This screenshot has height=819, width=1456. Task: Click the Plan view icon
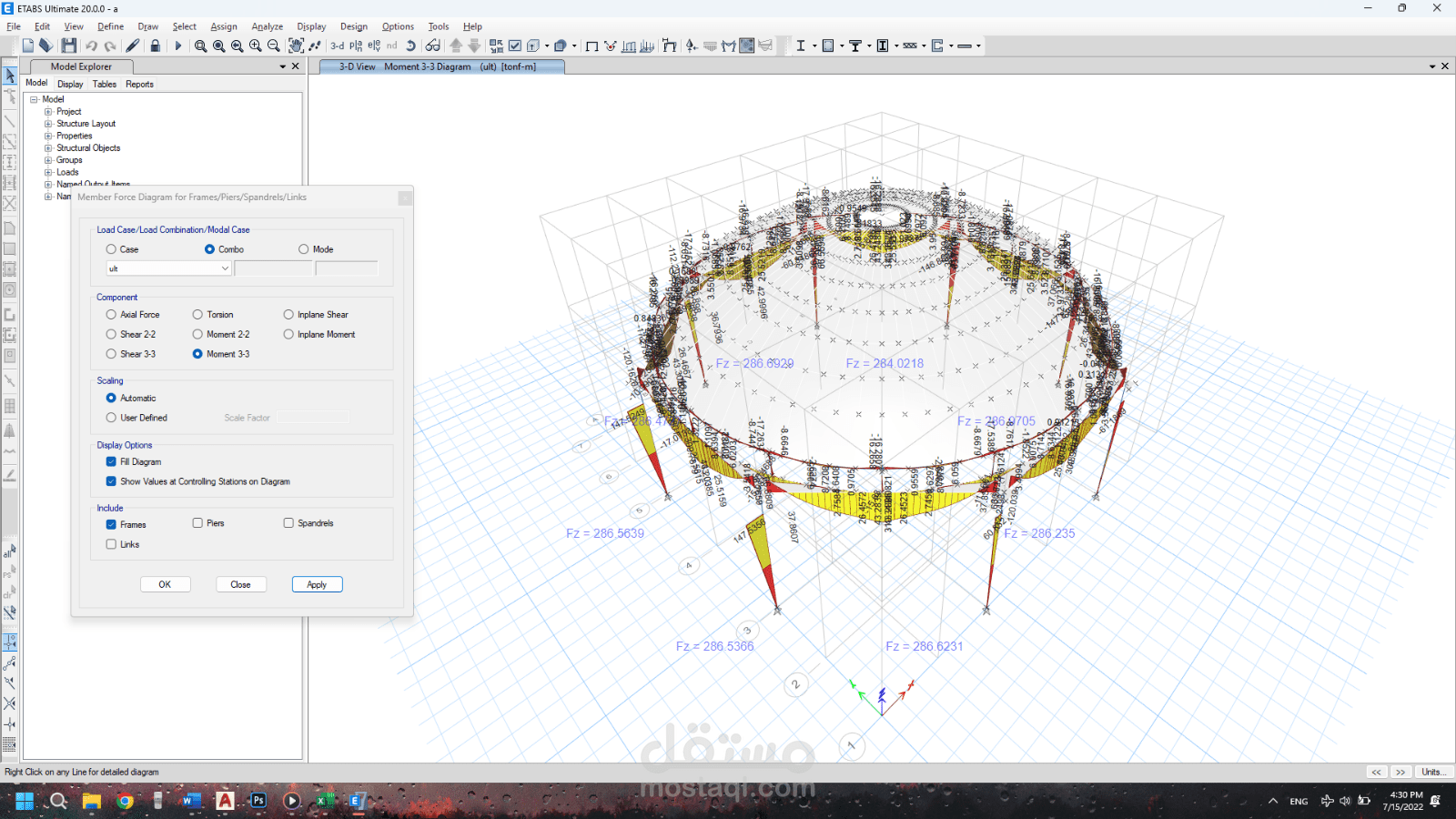(x=356, y=45)
